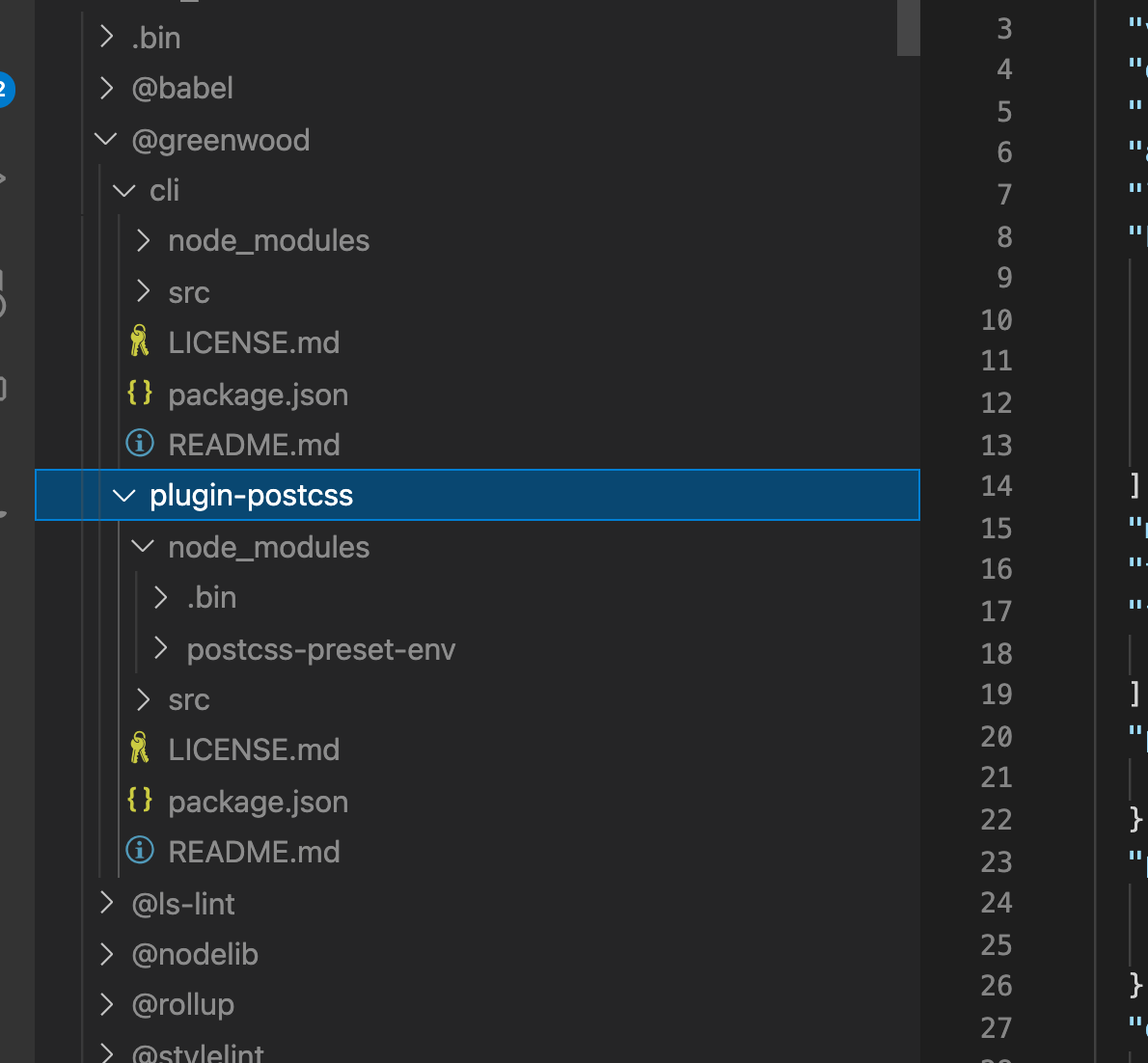Click the info icon next to cli's README.md

point(139,444)
